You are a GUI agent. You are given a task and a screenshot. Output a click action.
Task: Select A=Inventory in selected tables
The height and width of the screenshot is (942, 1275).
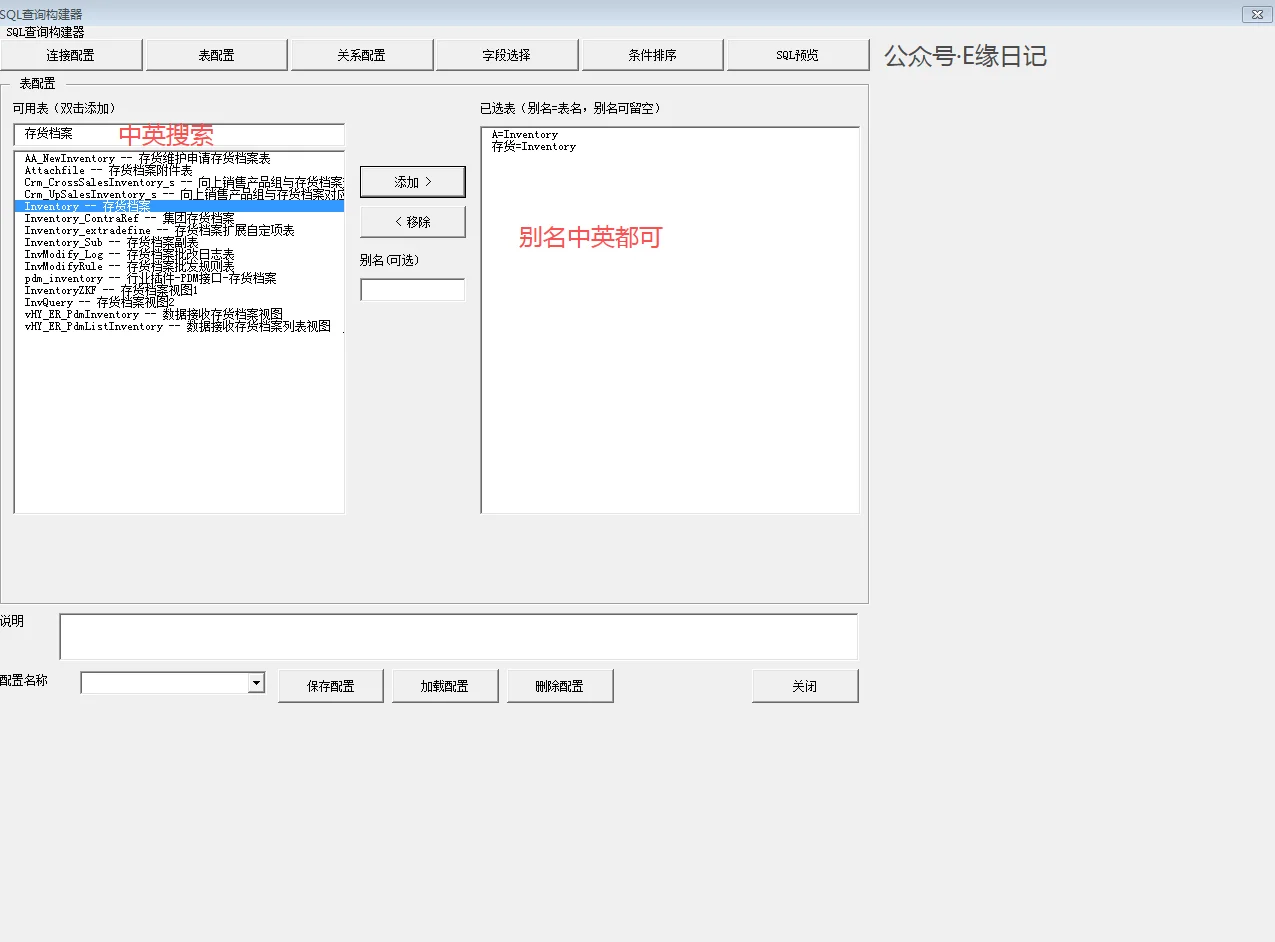click(670, 134)
